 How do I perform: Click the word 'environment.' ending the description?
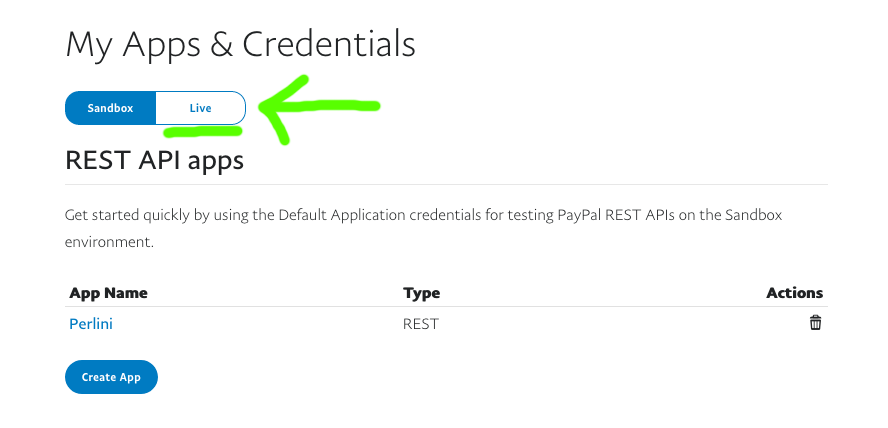click(109, 242)
